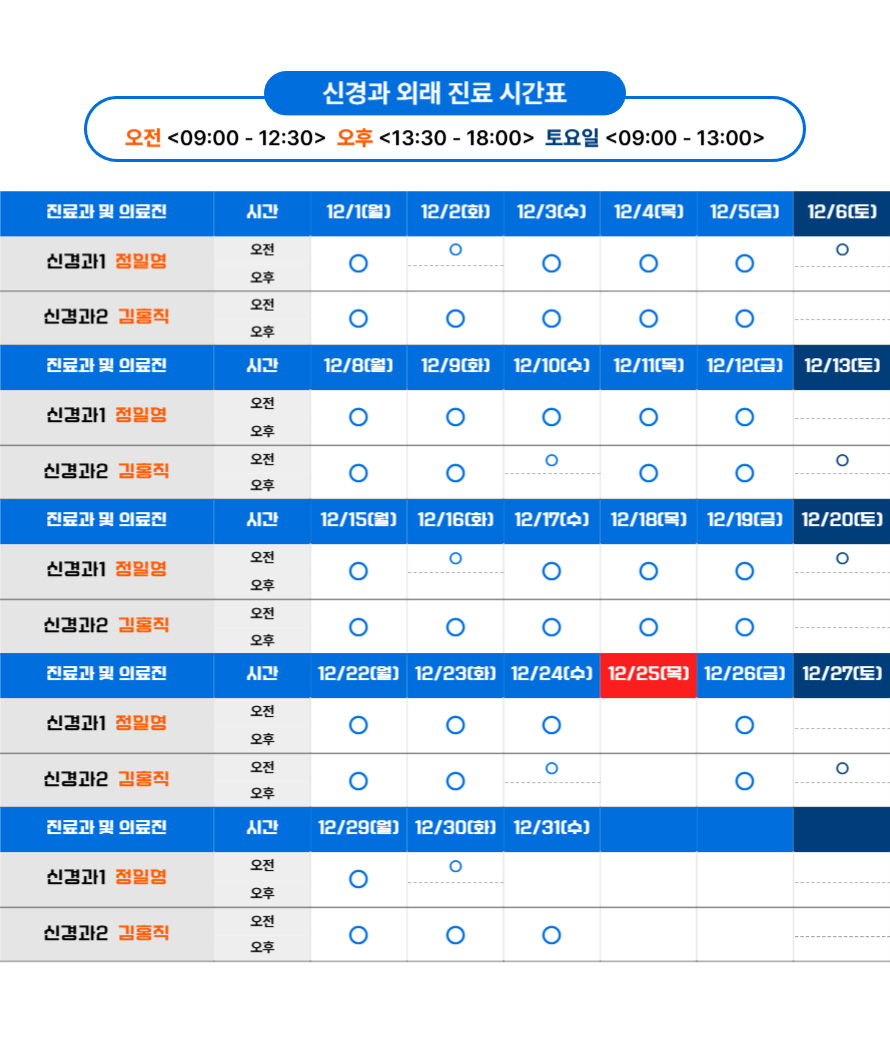Image resolution: width=890 pixels, height=1050 pixels.
Task: Click the 신경과2 circle under 12/5(금)
Action: click(x=744, y=319)
